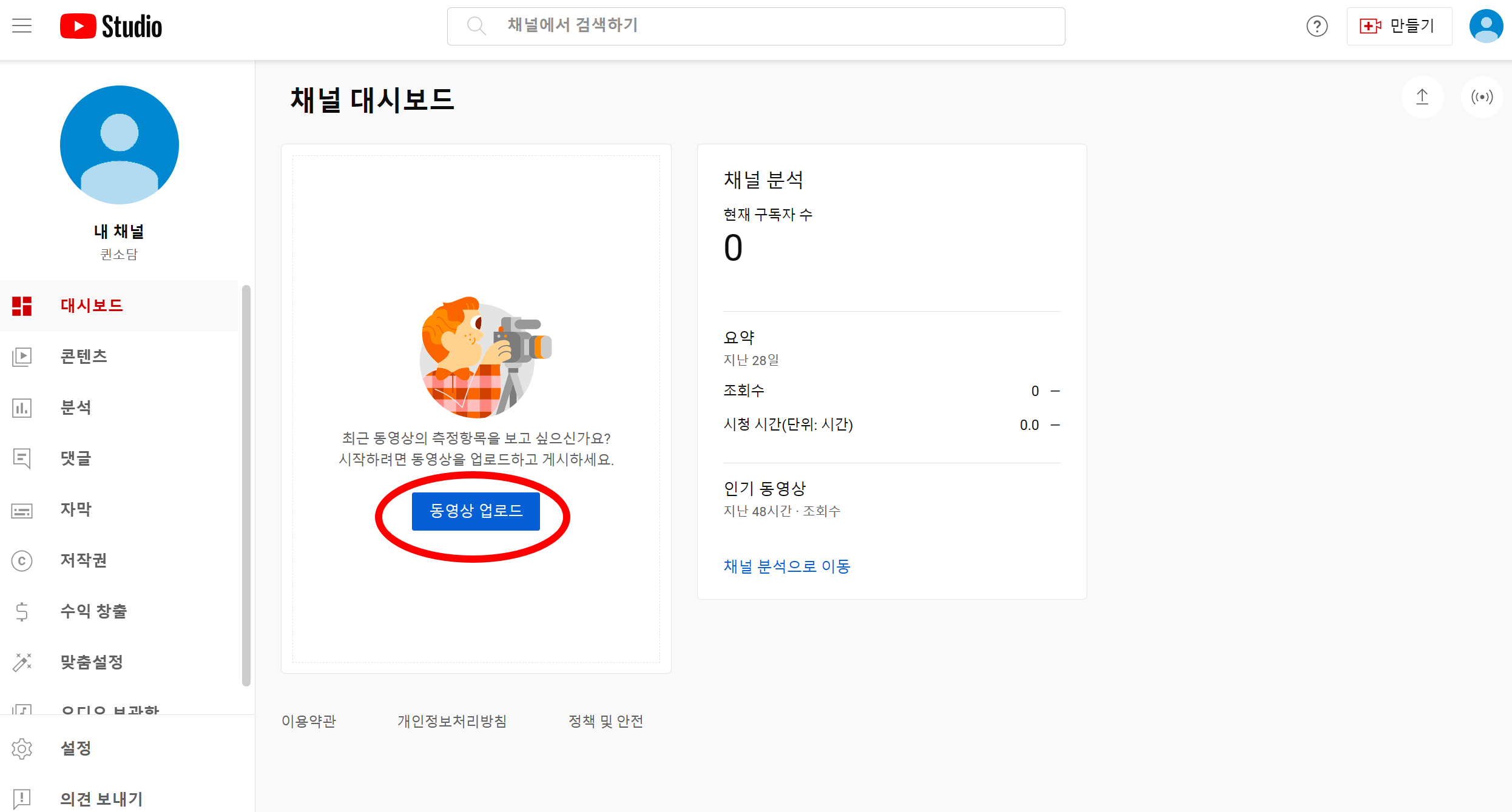
Task: Open 설정 settings gear in sidebar
Action: [76, 748]
